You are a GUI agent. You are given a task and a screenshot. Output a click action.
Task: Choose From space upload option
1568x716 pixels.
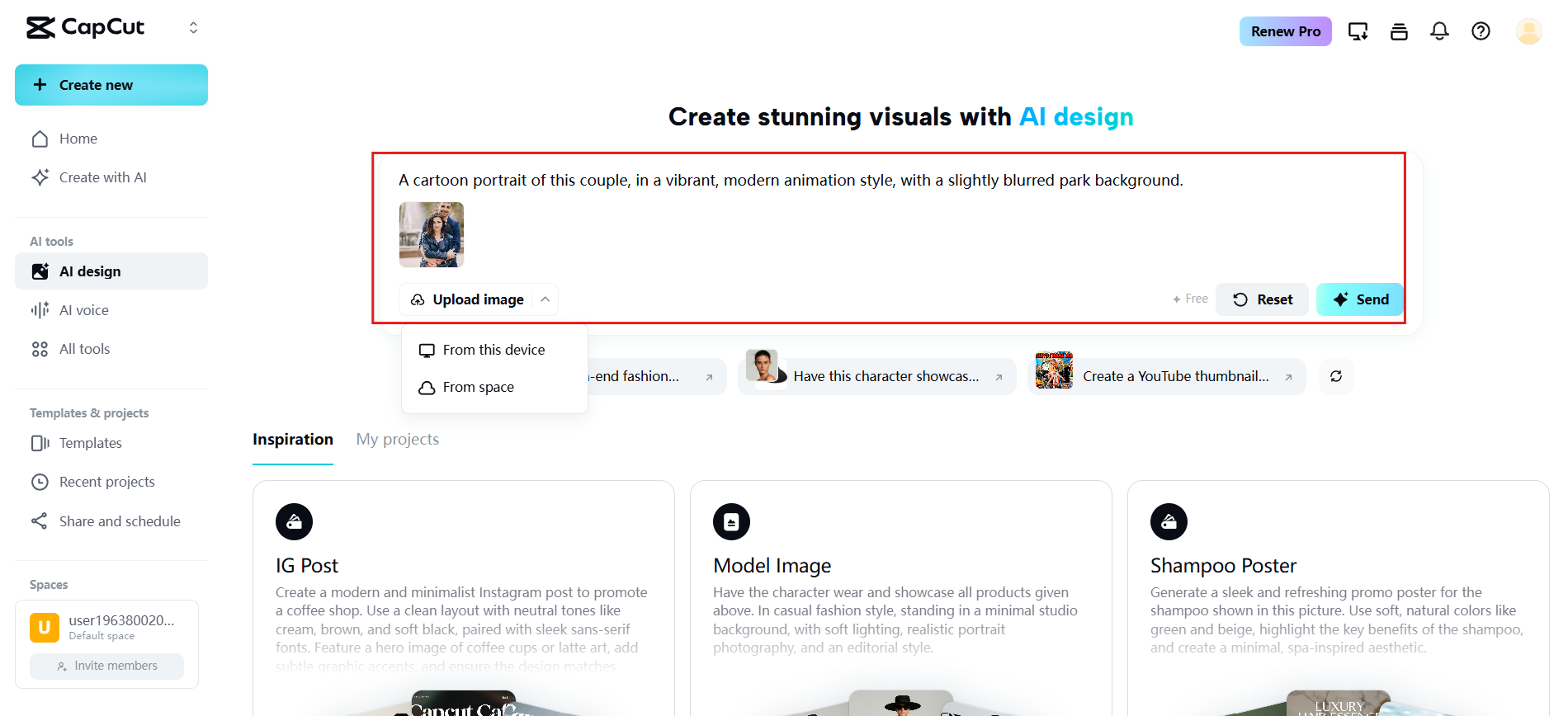tap(478, 387)
